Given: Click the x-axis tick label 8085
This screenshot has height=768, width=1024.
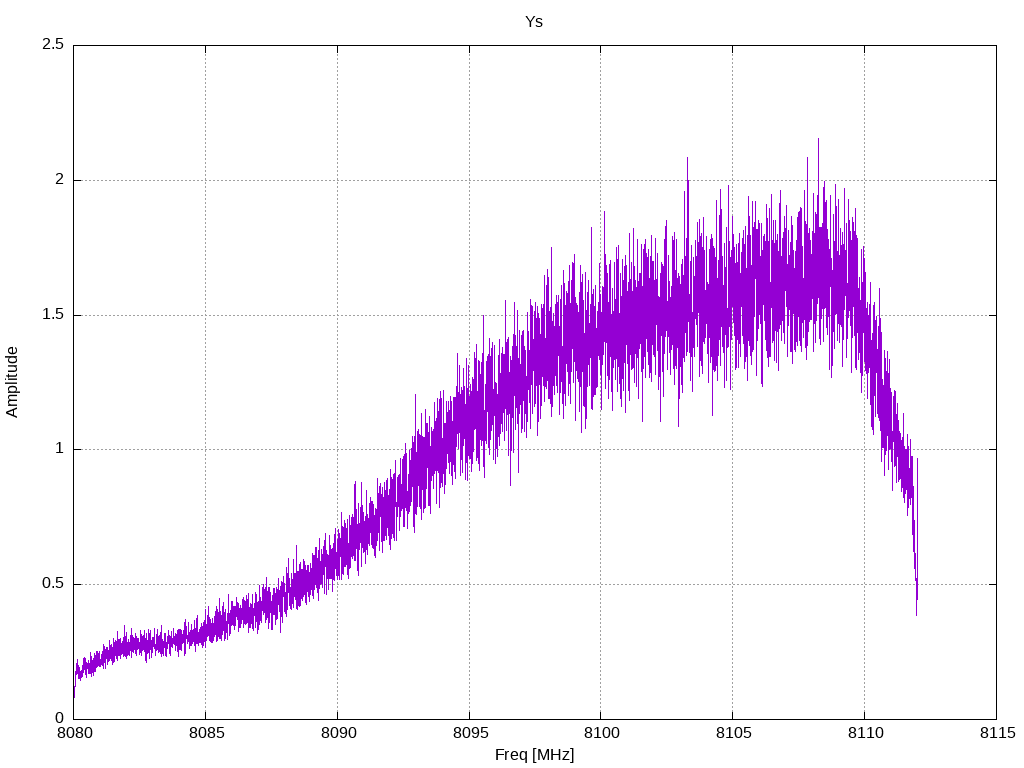Looking at the screenshot, I should click(x=206, y=733).
